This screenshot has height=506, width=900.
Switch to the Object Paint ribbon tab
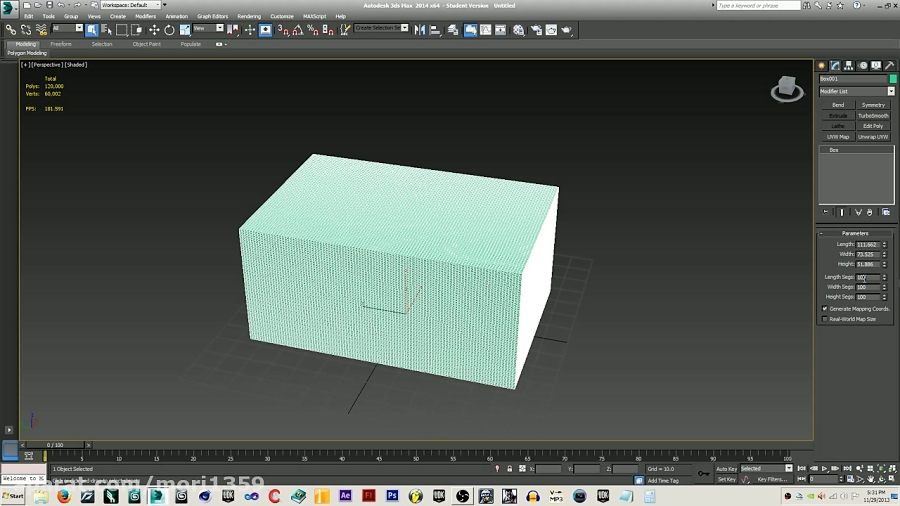[x=146, y=44]
